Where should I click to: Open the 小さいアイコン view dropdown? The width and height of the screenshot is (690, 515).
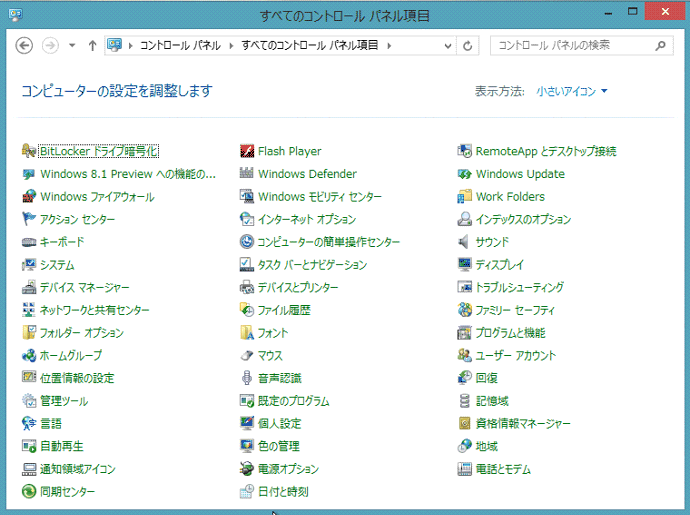tap(571, 91)
